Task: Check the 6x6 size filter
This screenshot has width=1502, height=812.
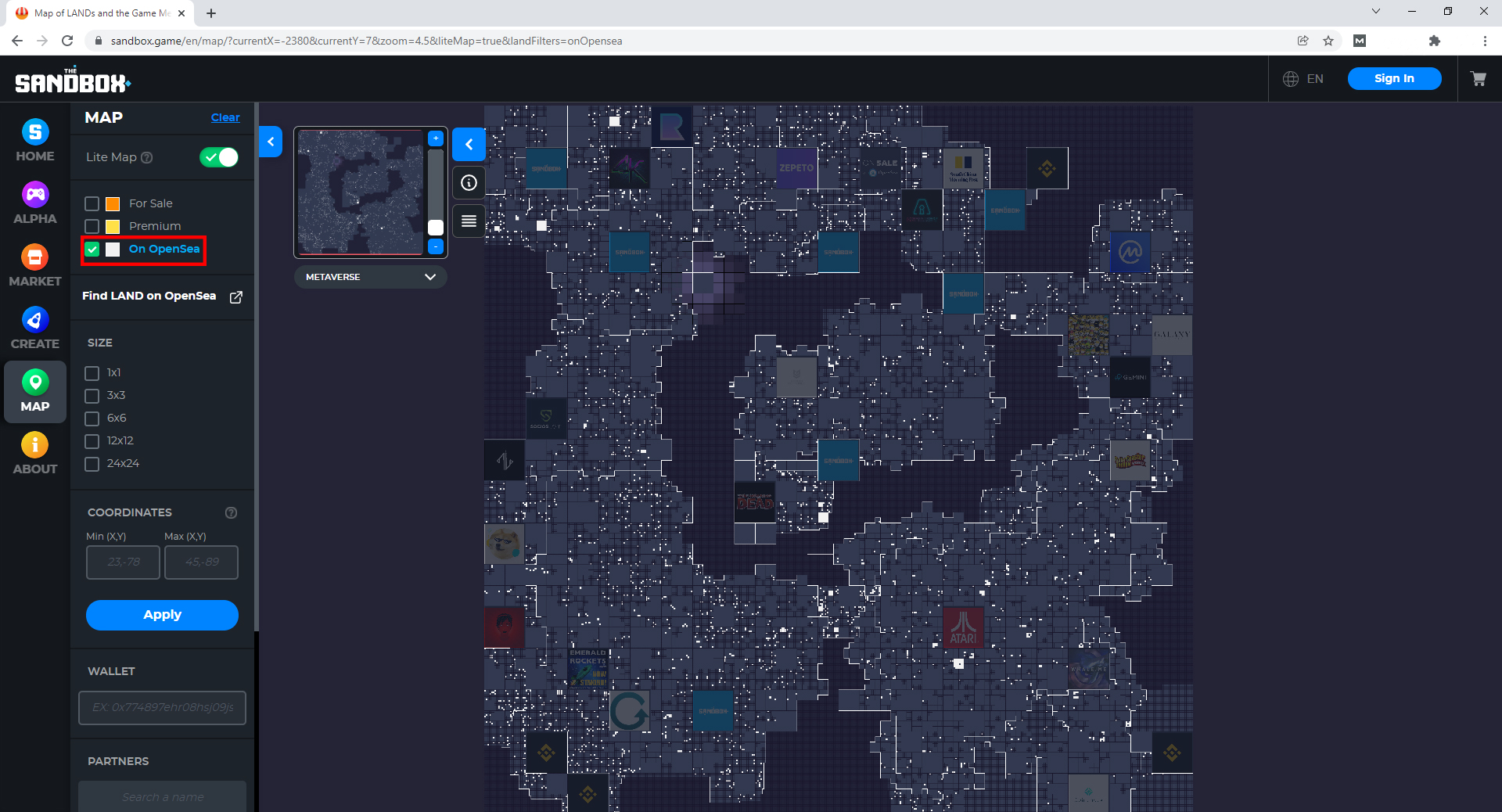Action: click(x=92, y=419)
